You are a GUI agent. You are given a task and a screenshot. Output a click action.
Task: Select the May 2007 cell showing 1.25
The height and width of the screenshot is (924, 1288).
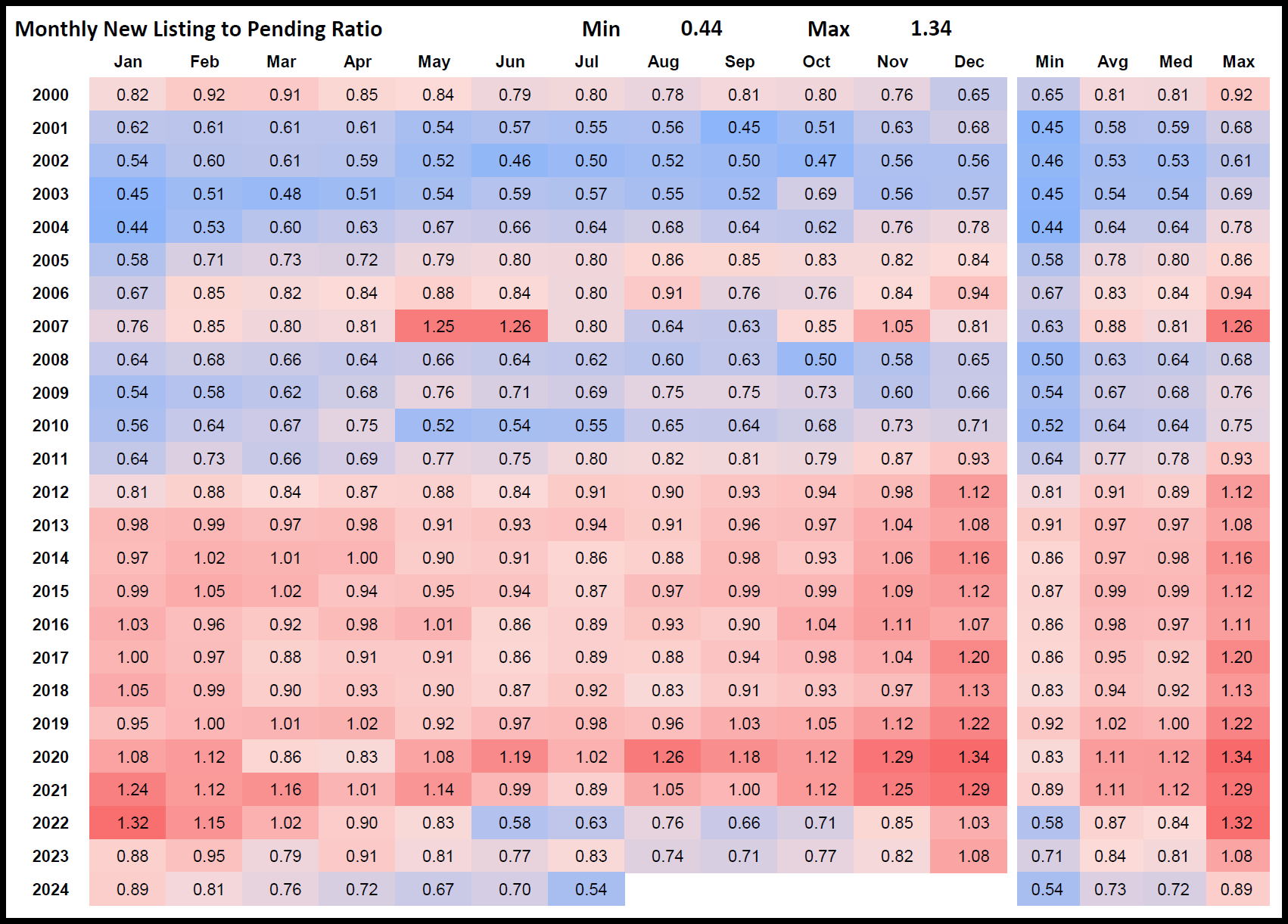(437, 327)
